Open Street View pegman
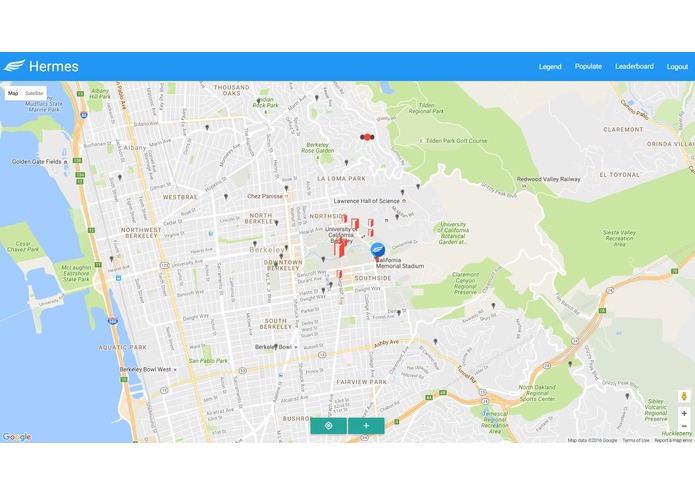The image size is (695, 494). (684, 396)
